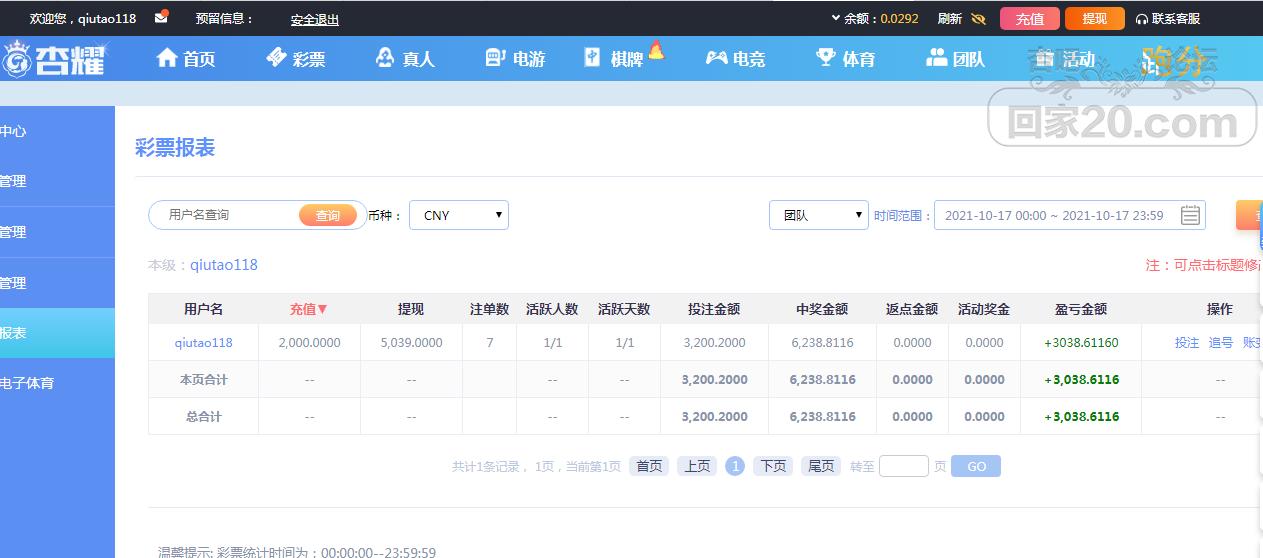Open the 真人 live casino menu
Viewport: 1263px width, 558px height.
(x=405, y=58)
